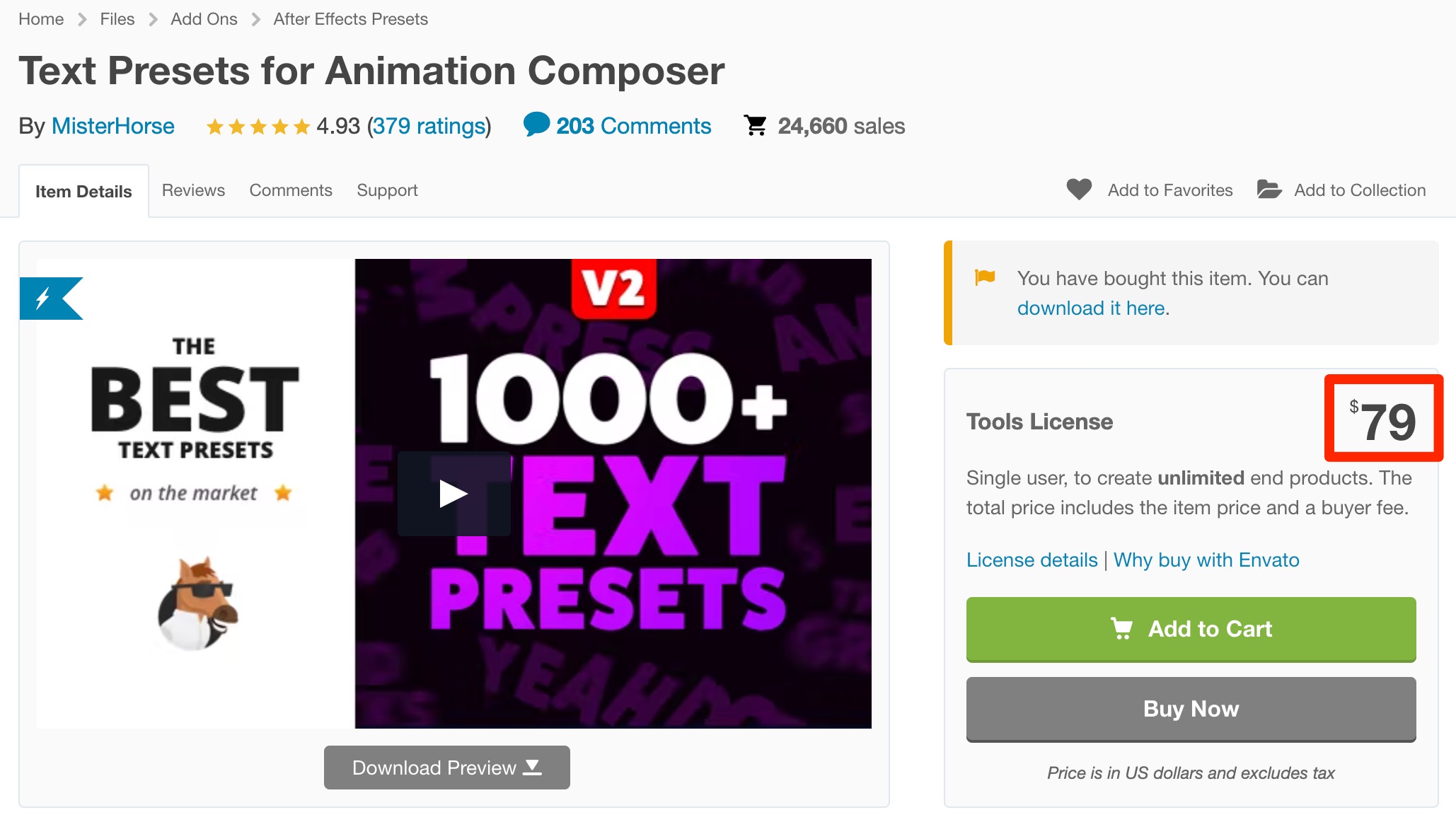Click the orange flag icon in notice

985,277
